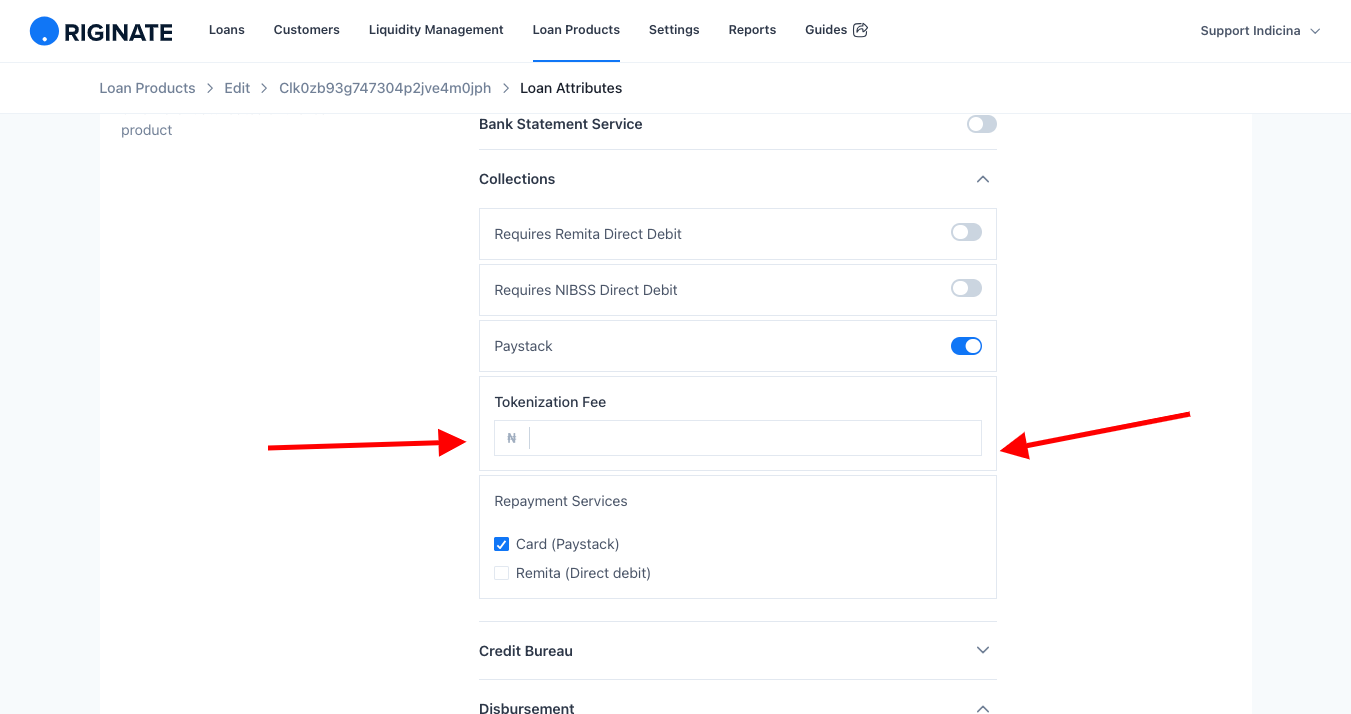Viewport: 1351px width, 714px height.
Task: Open the Settings menu item
Action: click(674, 30)
